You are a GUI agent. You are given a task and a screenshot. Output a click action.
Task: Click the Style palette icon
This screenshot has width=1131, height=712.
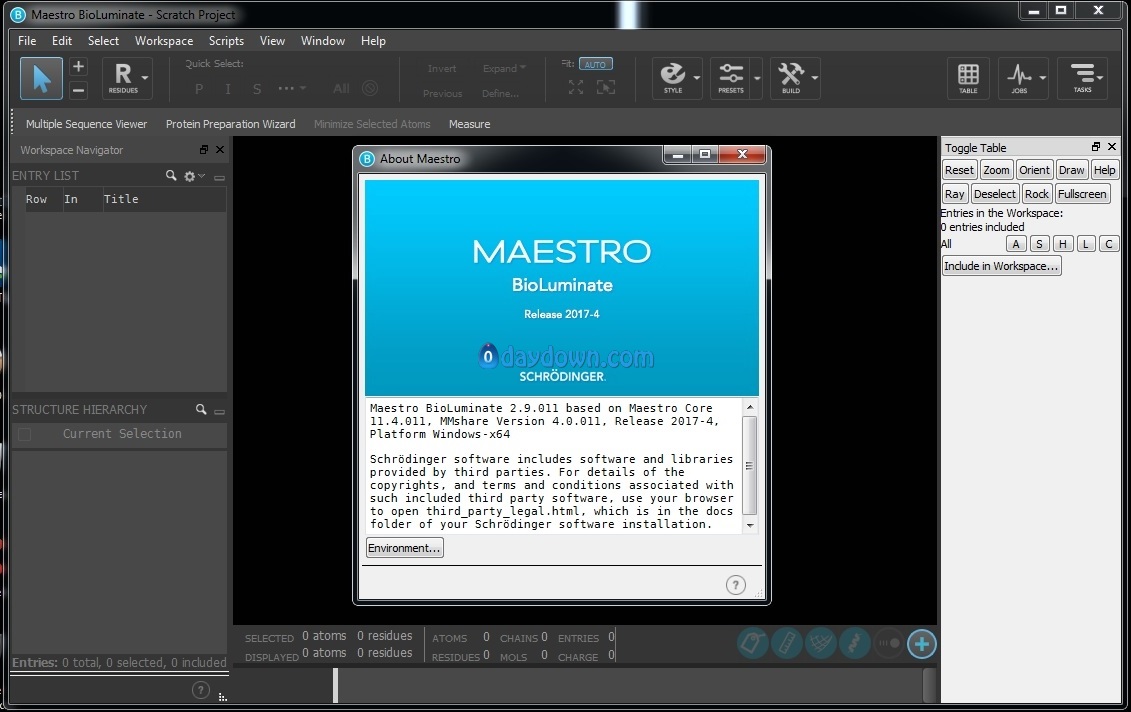tap(673, 77)
